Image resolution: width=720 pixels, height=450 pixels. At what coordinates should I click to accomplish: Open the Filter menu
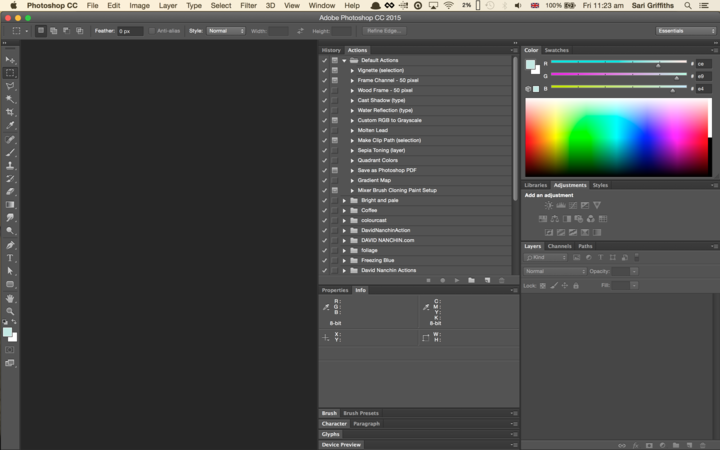[x=248, y=5]
